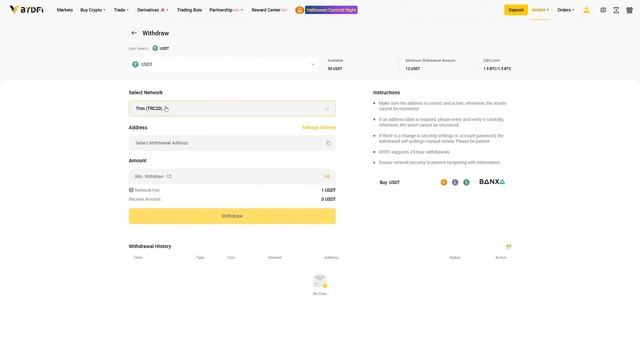
Task: Click the No Data placeholder icon
Action: pyautogui.click(x=320, y=281)
